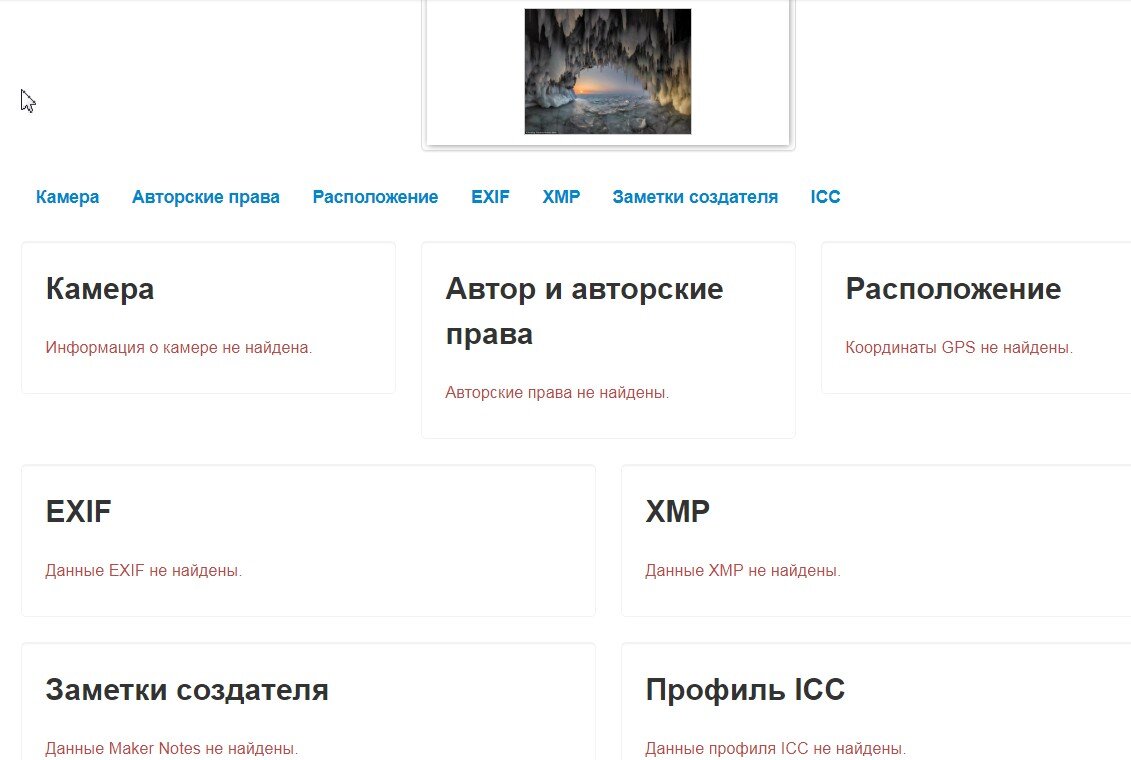1131x760 pixels.
Task: Click the EXIF card heading
Action: (79, 512)
